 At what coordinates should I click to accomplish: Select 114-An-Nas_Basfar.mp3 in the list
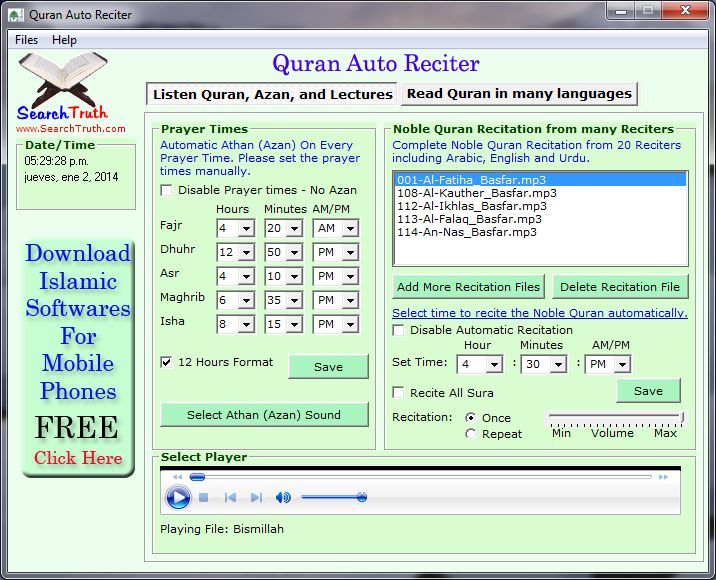pyautogui.click(x=540, y=232)
